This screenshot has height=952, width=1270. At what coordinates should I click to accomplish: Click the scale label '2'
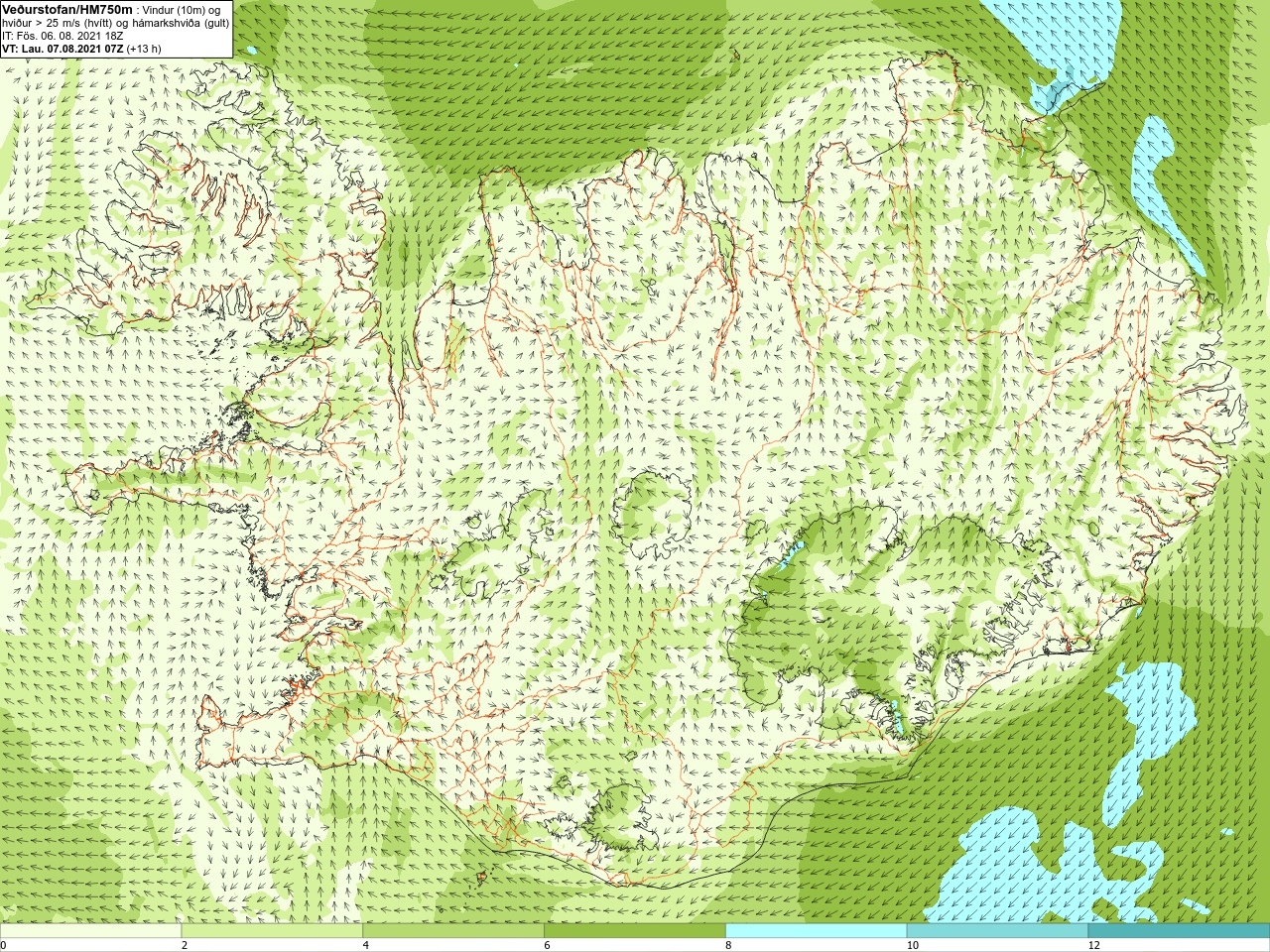[x=185, y=945]
